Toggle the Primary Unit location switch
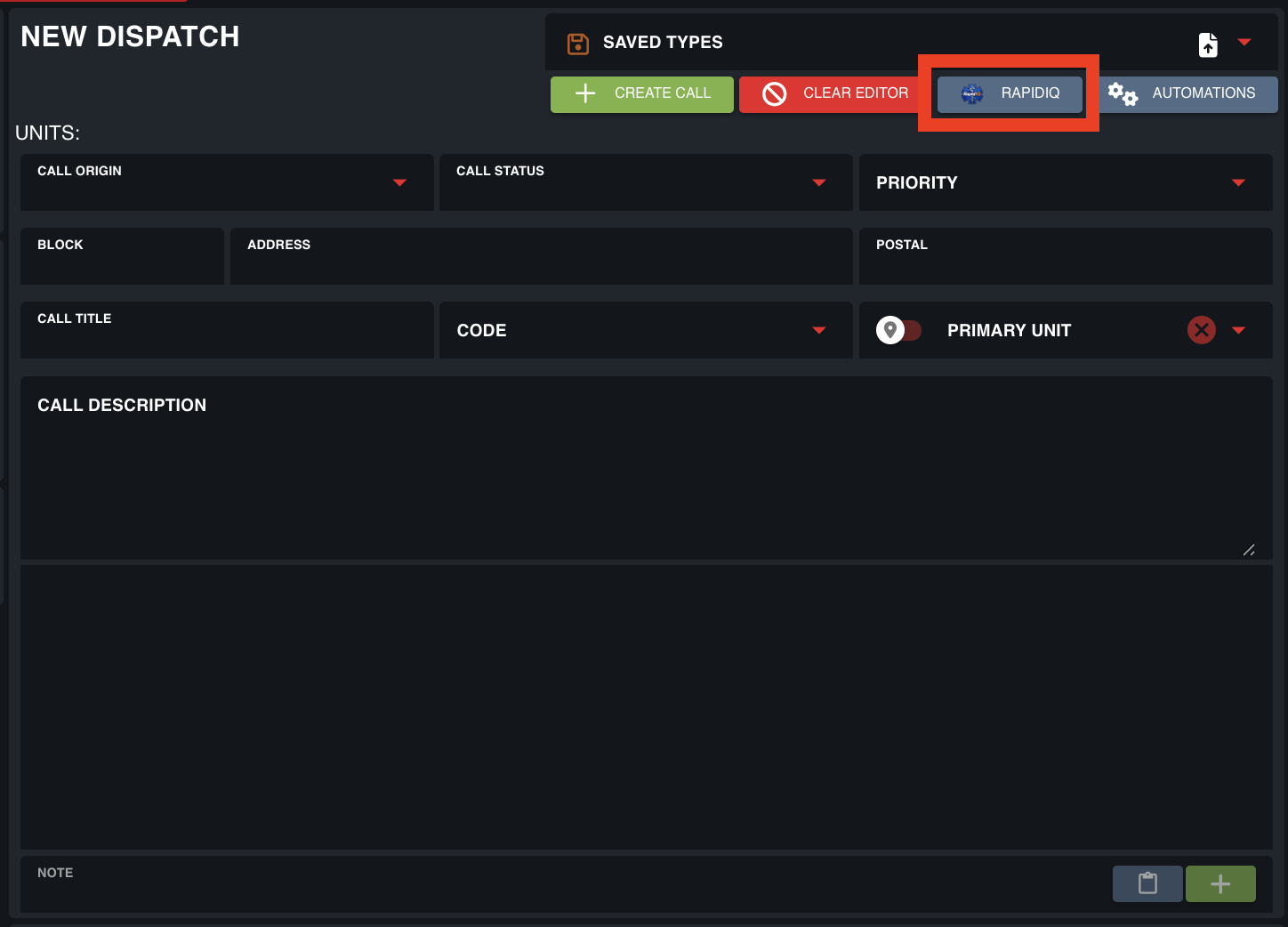This screenshot has height=927, width=1288. (898, 330)
